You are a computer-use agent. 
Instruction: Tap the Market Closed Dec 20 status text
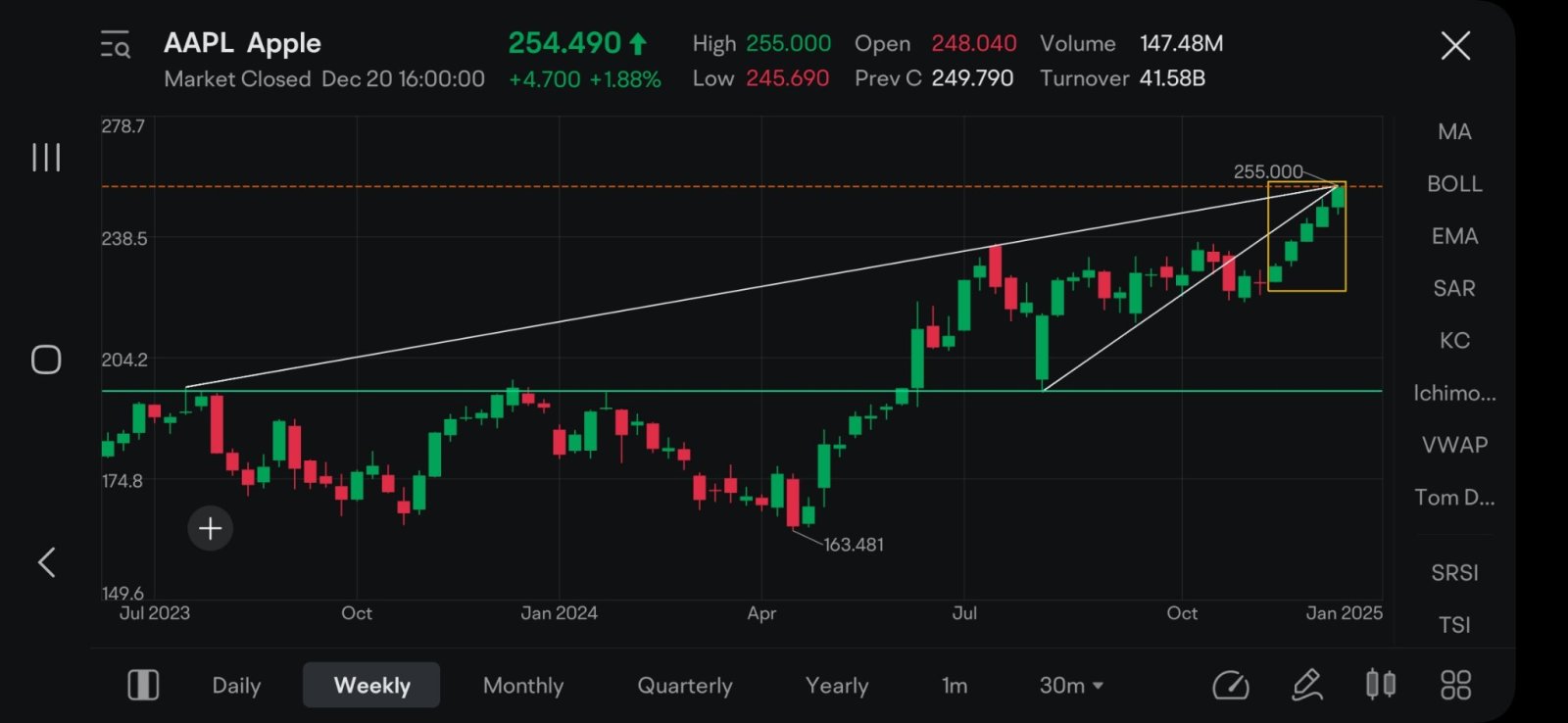[x=324, y=79]
